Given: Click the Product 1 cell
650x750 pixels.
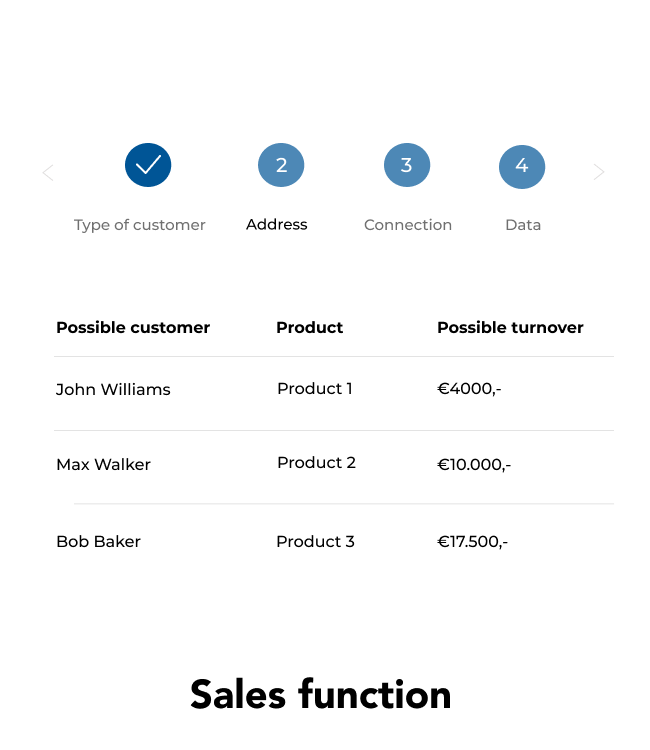Looking at the screenshot, I should [x=315, y=388].
